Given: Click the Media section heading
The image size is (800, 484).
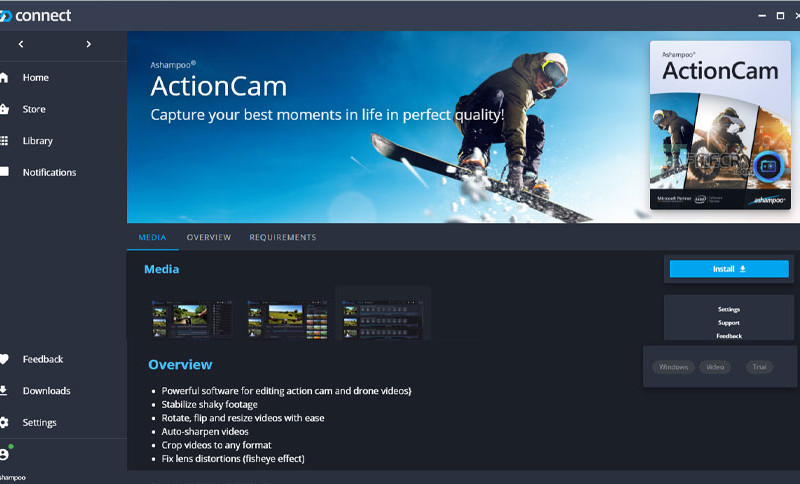Looking at the screenshot, I should point(161,269).
